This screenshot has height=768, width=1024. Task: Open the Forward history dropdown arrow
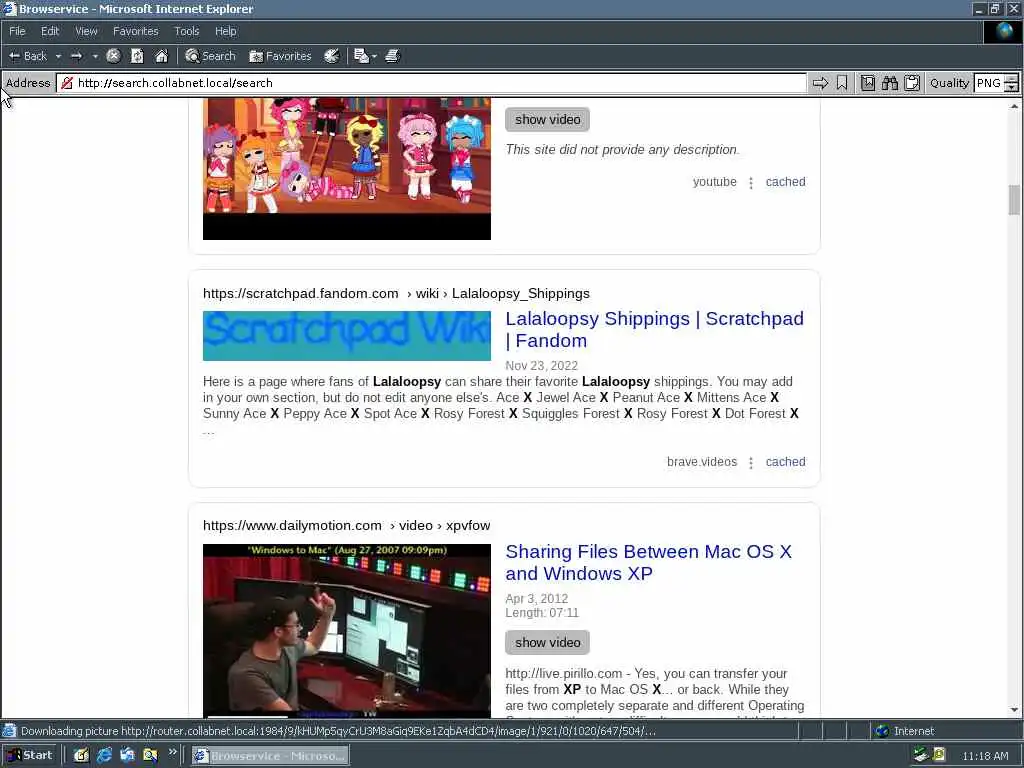click(x=95, y=56)
